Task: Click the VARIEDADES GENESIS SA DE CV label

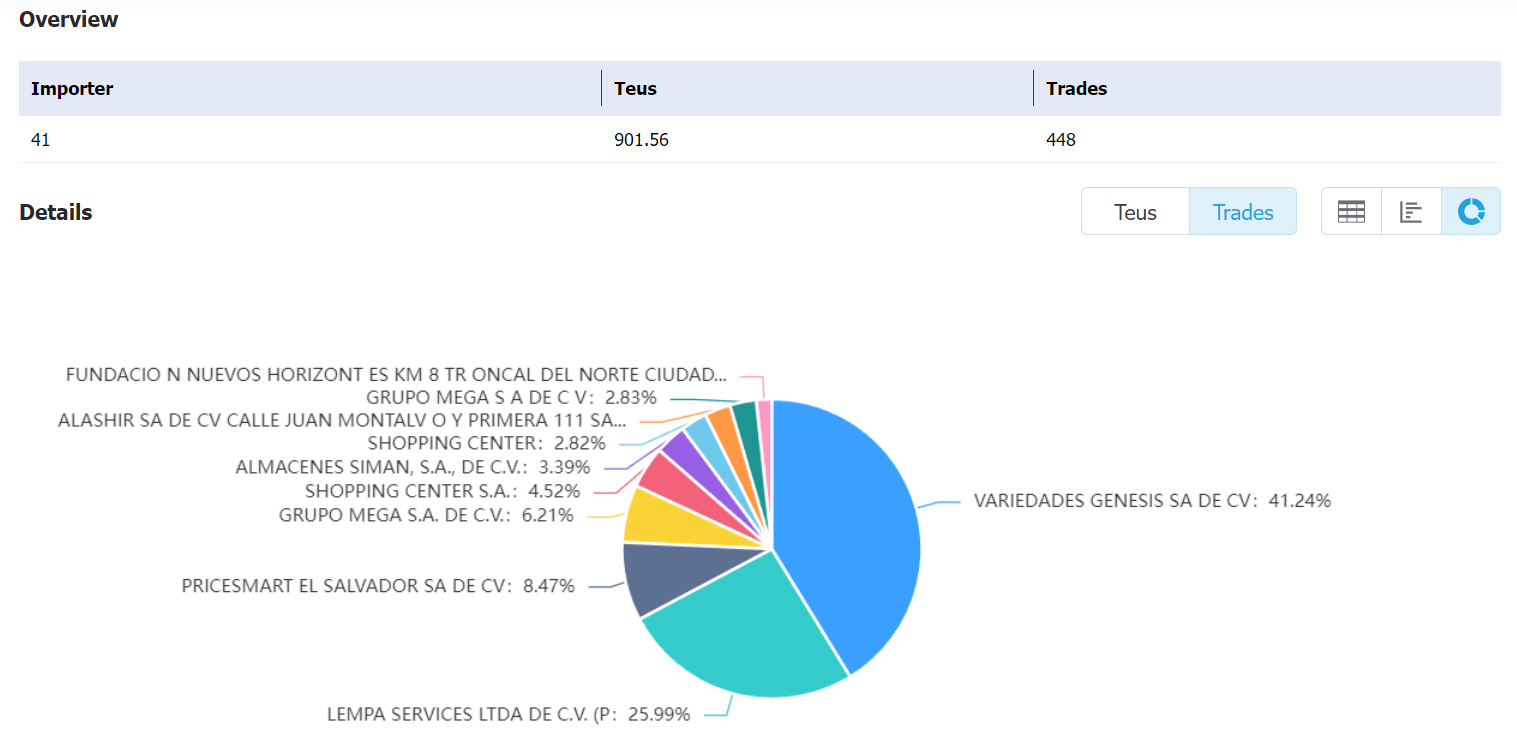Action: point(1152,501)
